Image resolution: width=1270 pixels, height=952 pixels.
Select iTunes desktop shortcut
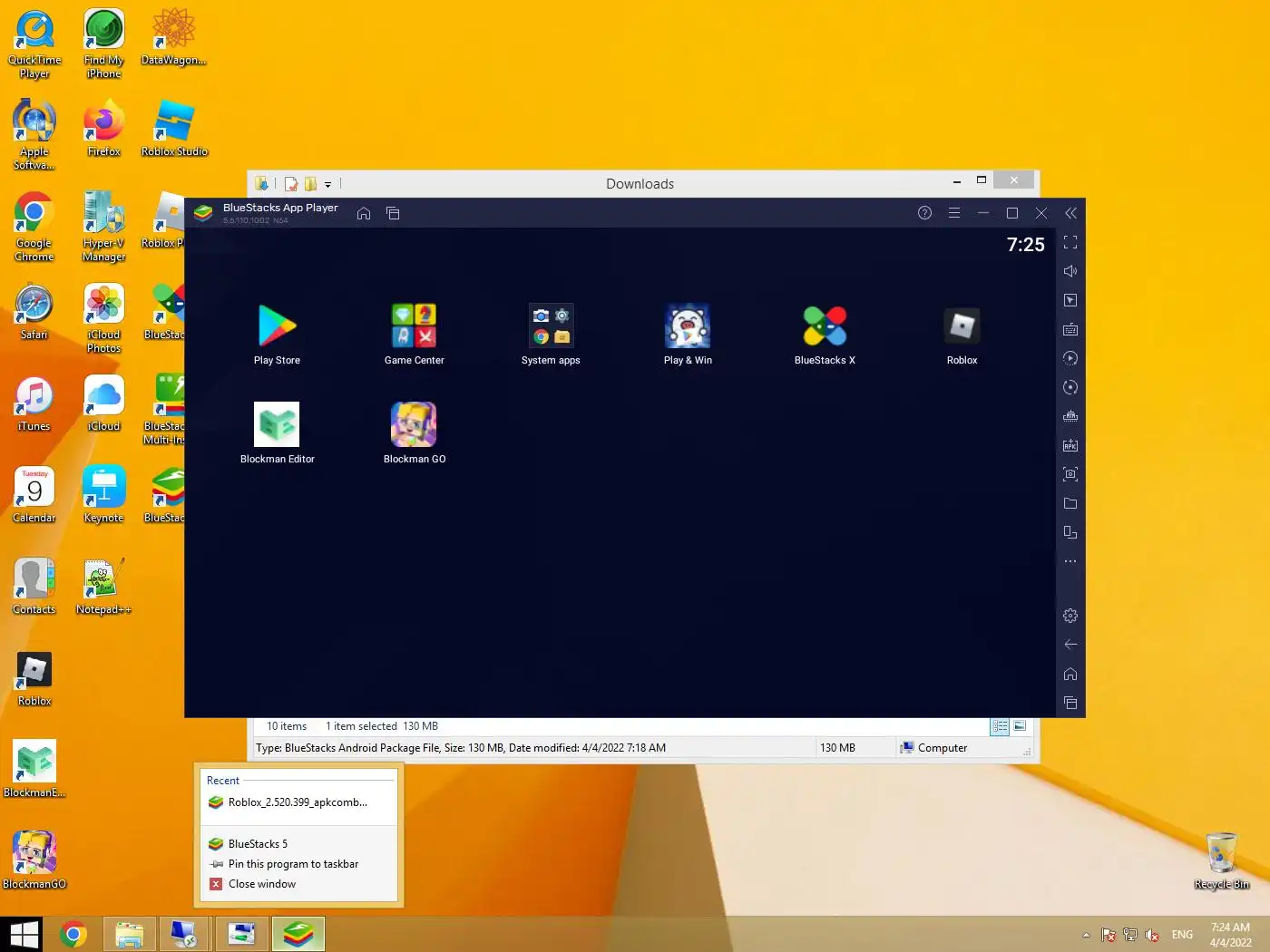[34, 404]
